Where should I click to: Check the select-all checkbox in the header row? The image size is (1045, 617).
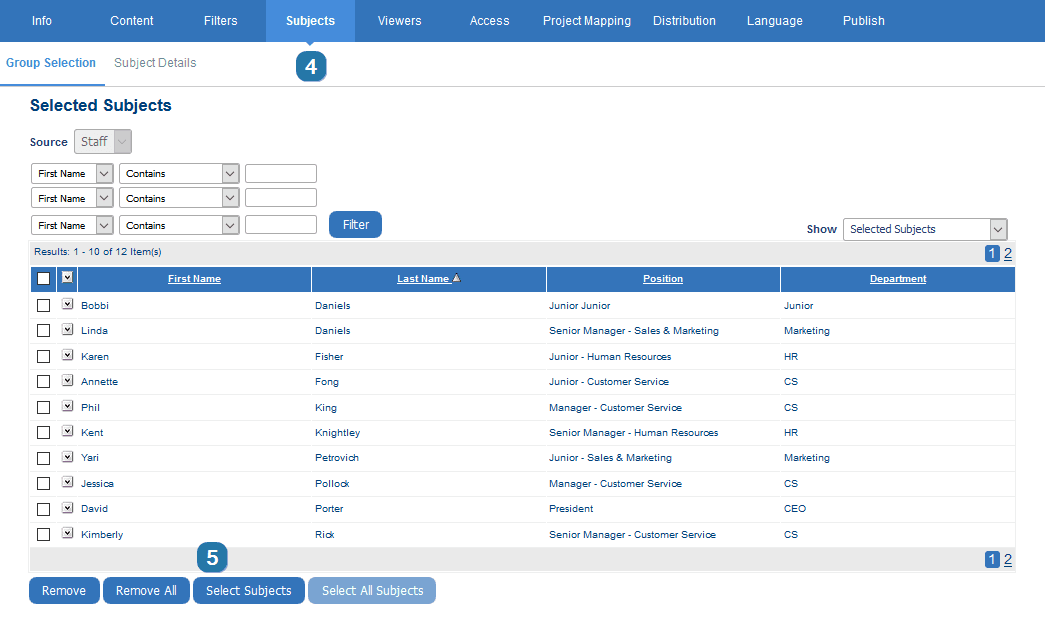coord(43,278)
